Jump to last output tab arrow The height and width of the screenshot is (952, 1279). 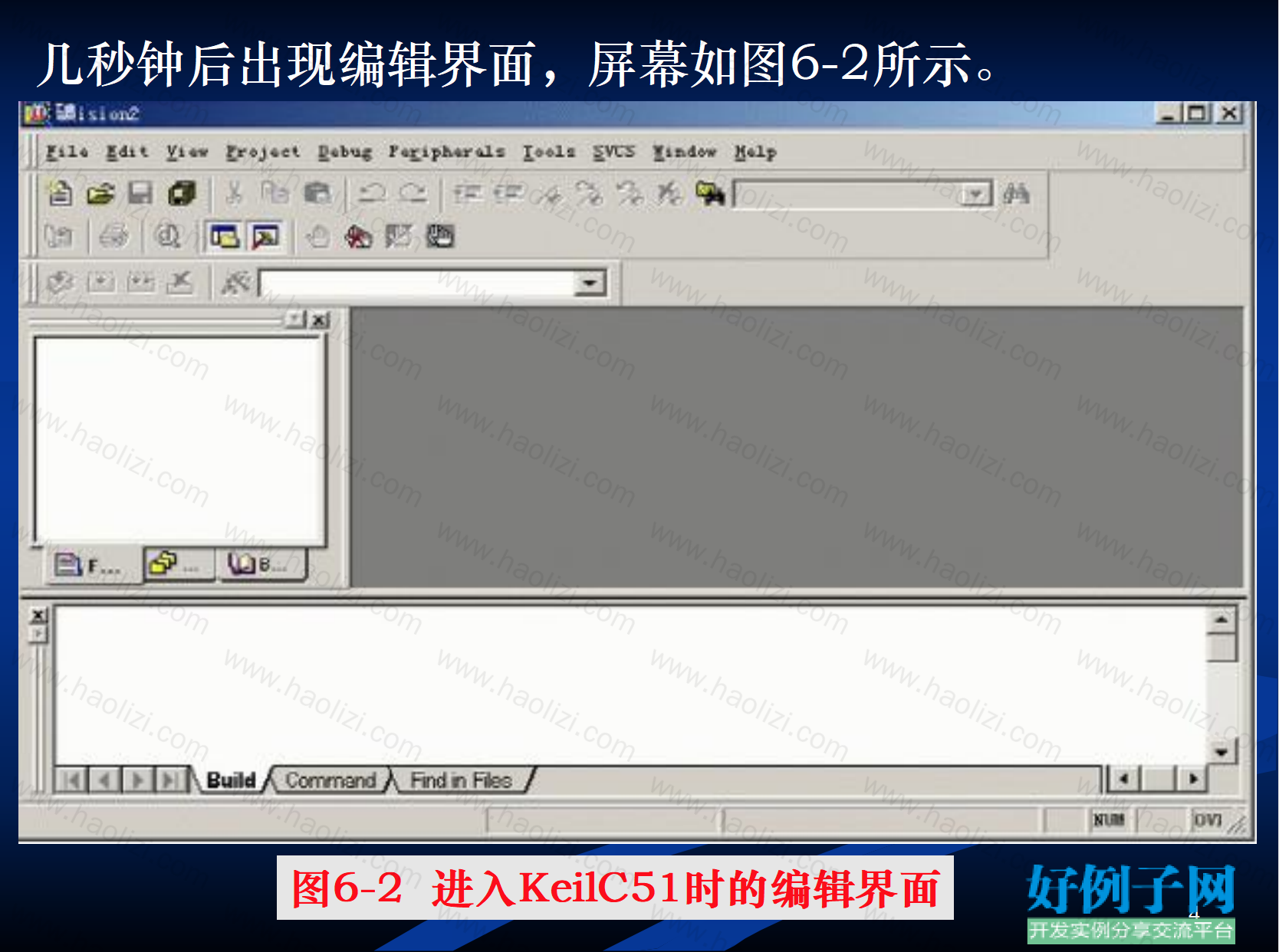171,780
